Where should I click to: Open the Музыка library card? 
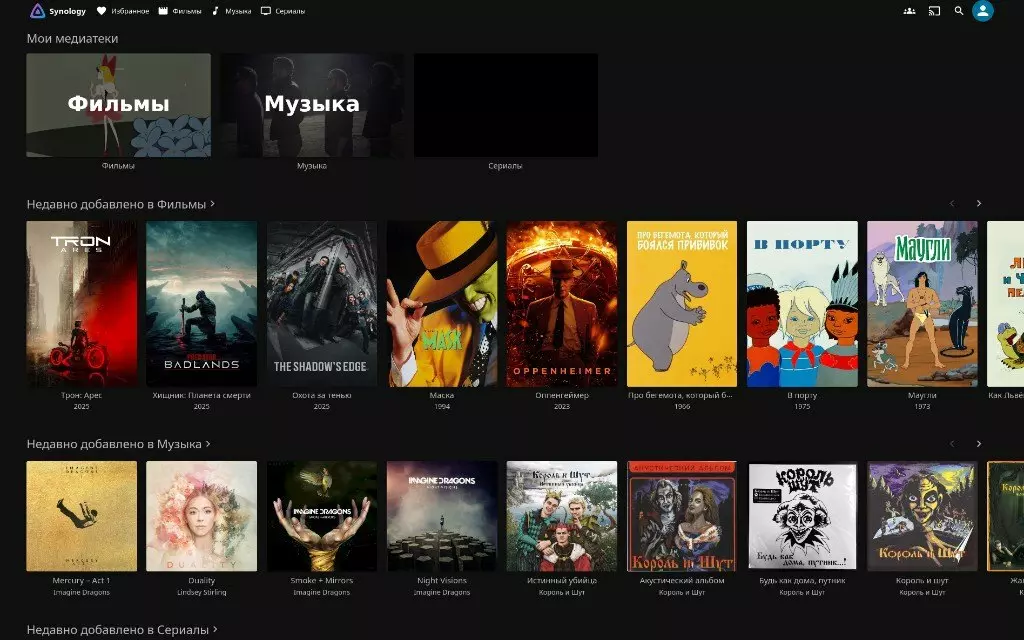click(312, 105)
